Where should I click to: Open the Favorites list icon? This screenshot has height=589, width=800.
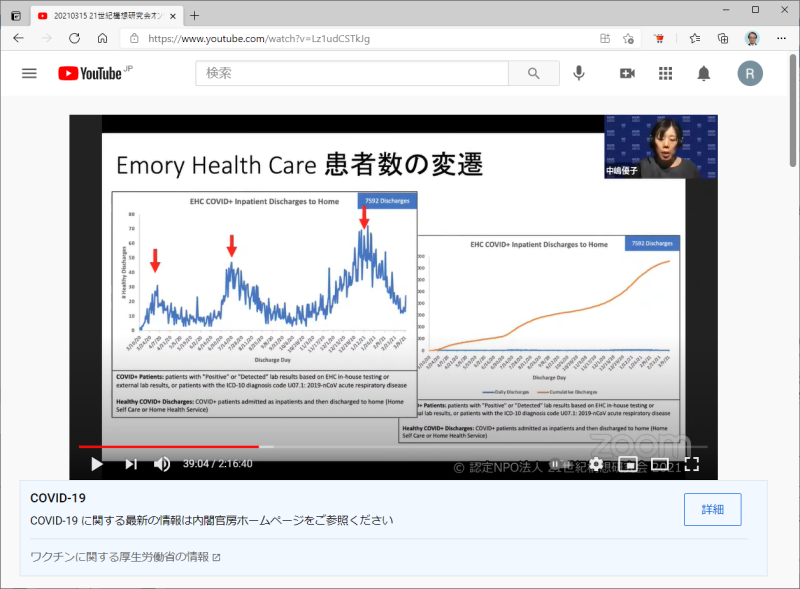click(694, 38)
